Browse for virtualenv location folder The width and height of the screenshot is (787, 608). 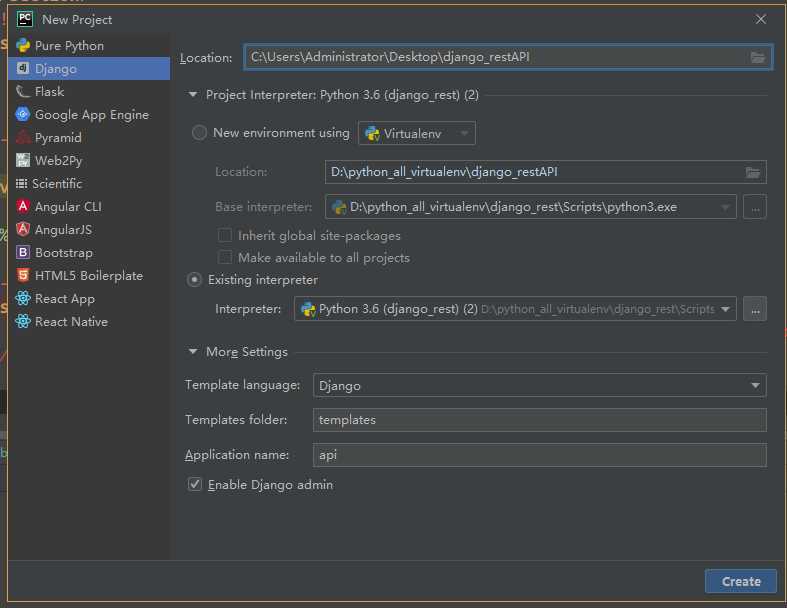(x=752, y=173)
